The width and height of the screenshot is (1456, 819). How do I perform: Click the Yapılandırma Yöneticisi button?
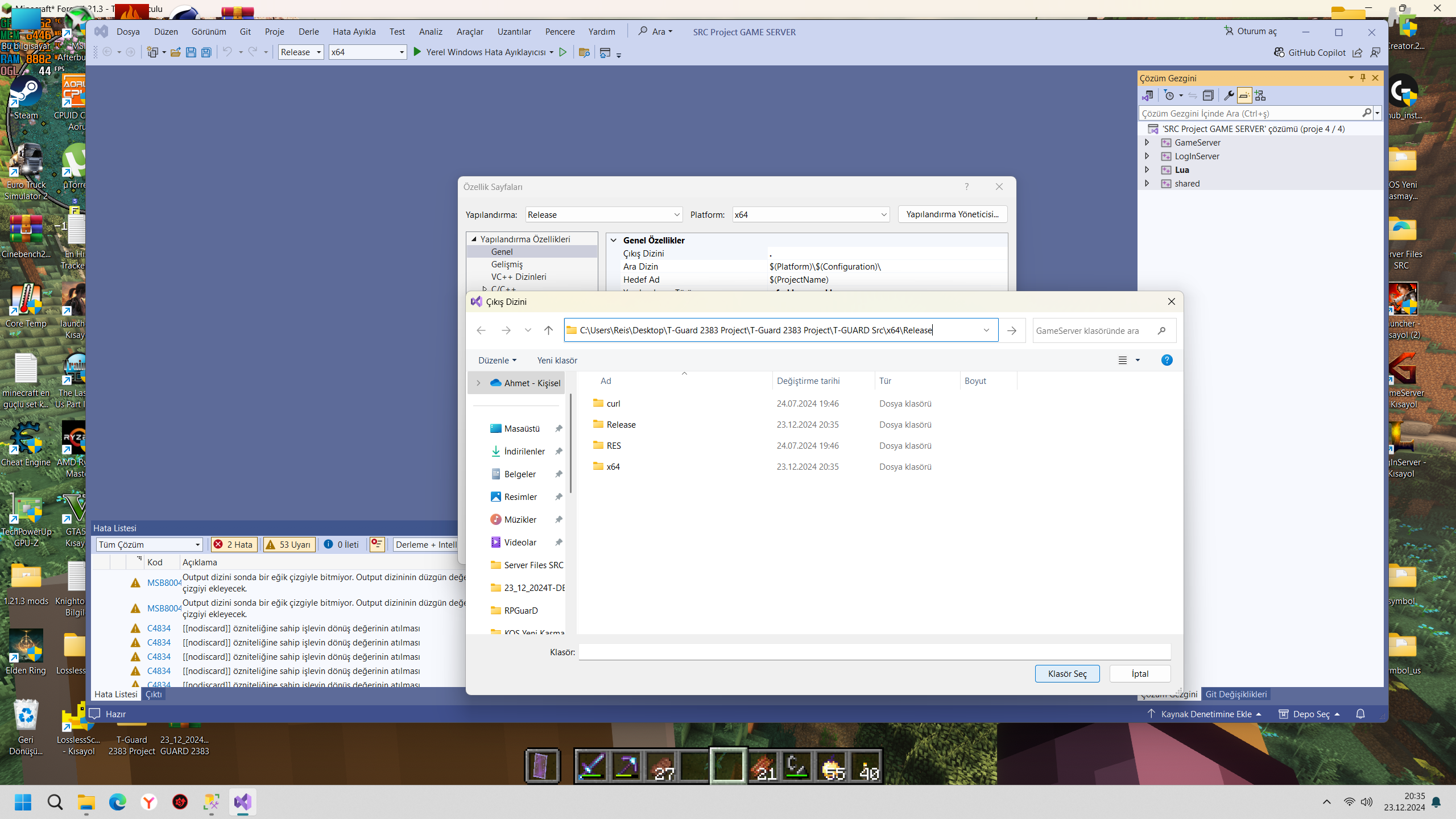[x=952, y=214]
